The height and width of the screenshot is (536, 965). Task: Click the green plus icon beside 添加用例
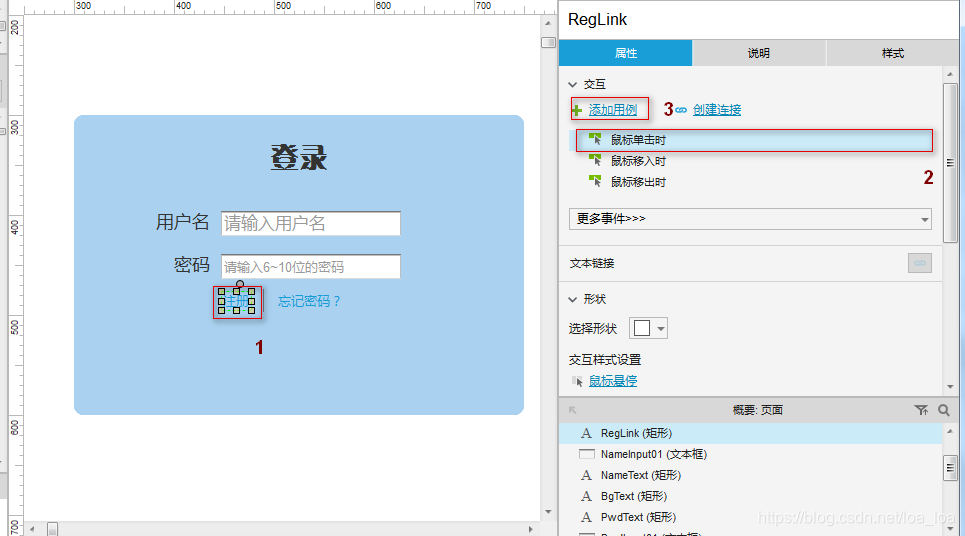577,110
